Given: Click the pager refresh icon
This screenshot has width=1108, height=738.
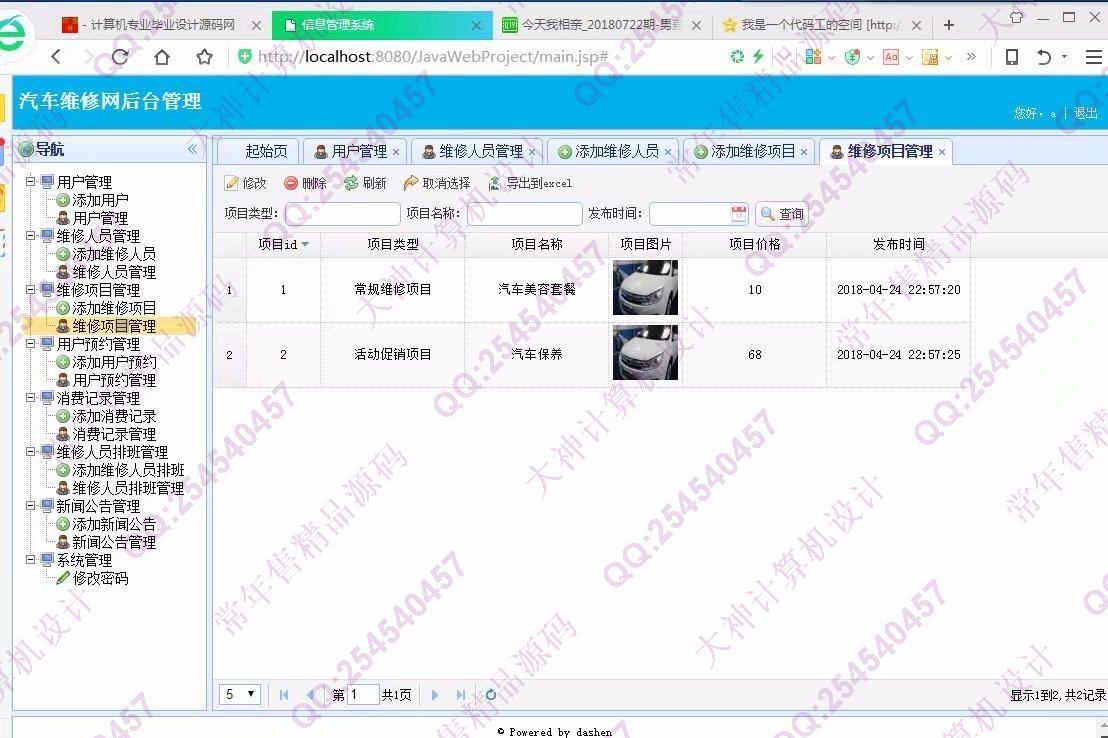Looking at the screenshot, I should point(490,695).
